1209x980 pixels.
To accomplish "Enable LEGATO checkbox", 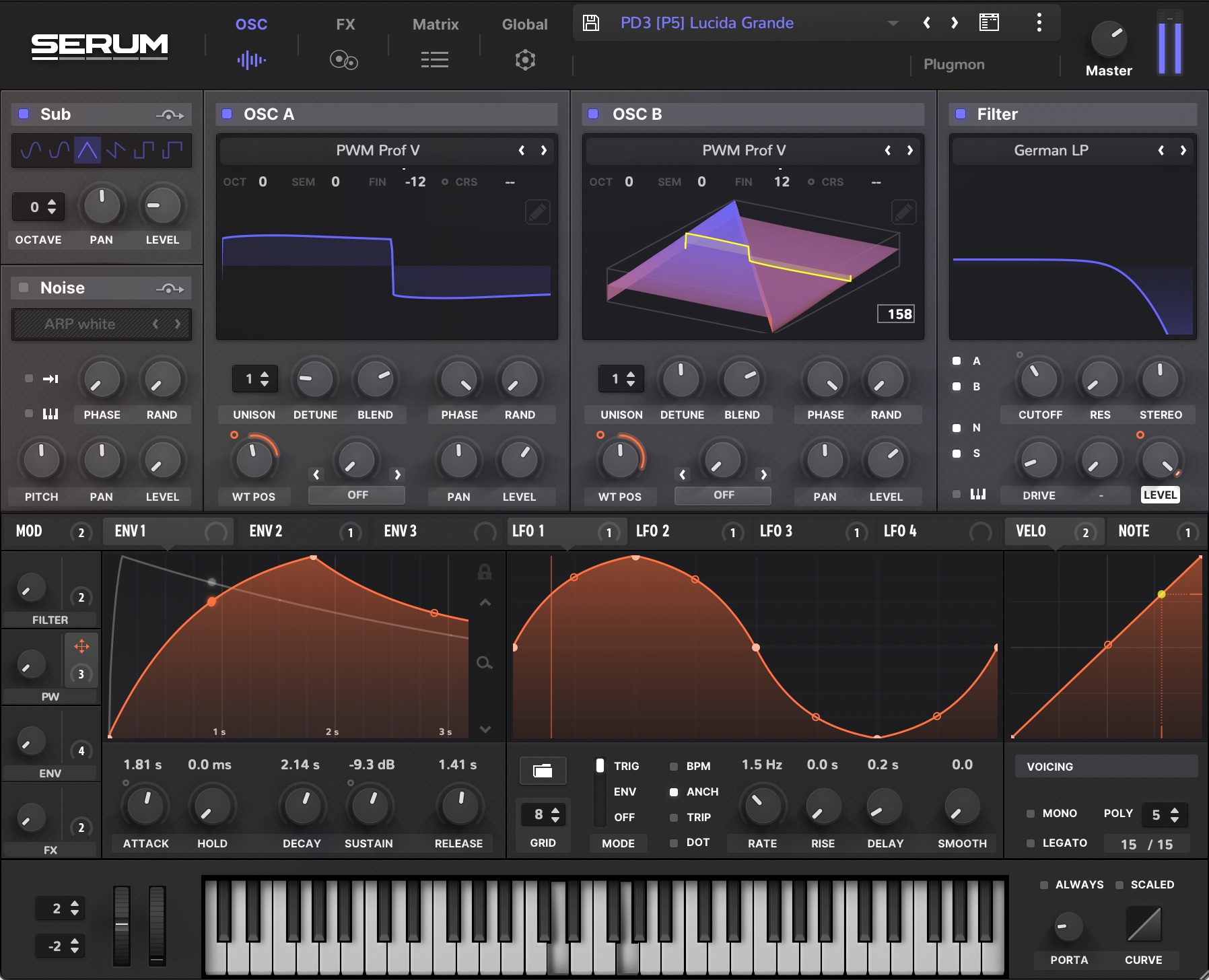I will 1031,843.
